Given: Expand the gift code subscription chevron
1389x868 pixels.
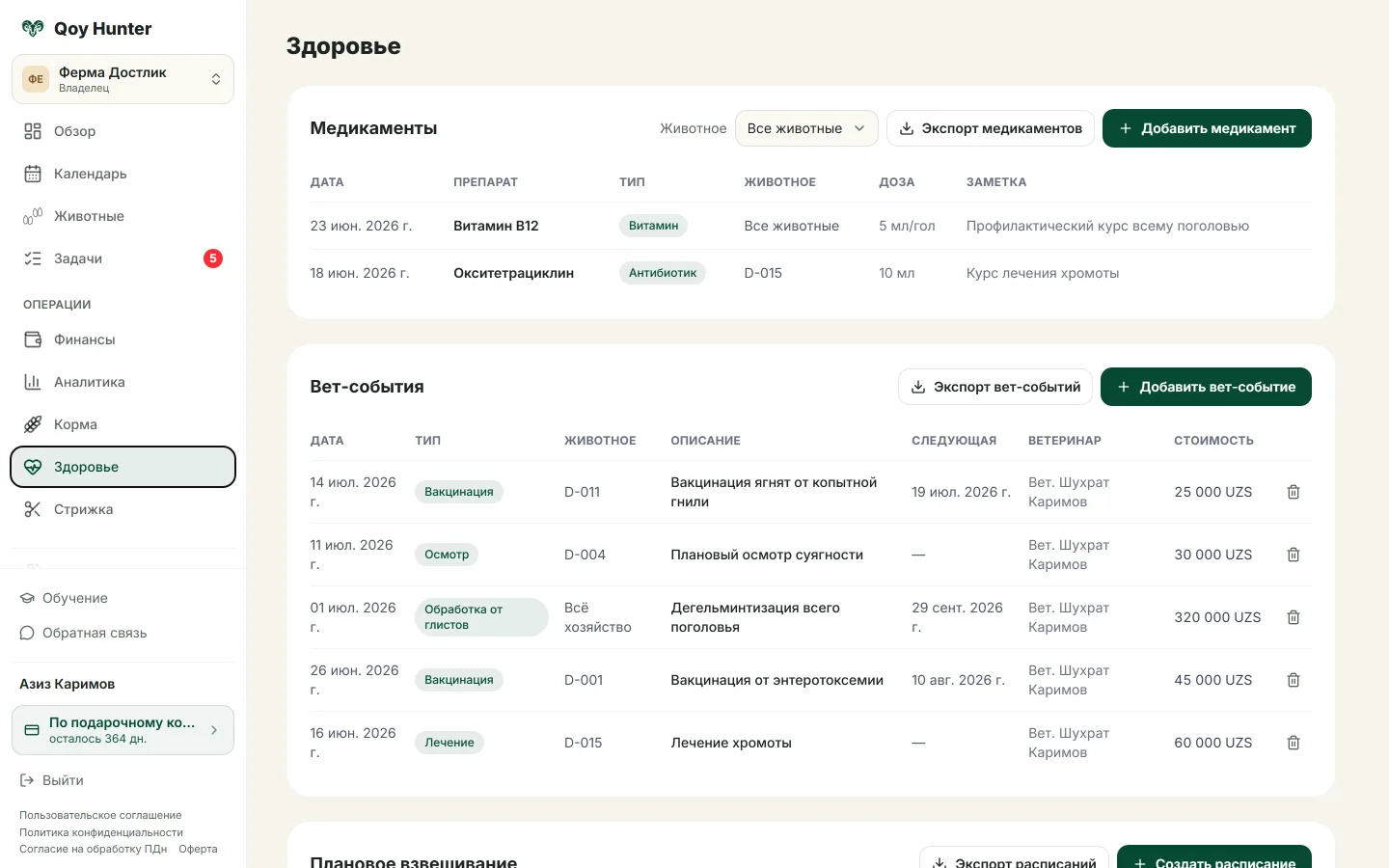Looking at the screenshot, I should click(214, 730).
